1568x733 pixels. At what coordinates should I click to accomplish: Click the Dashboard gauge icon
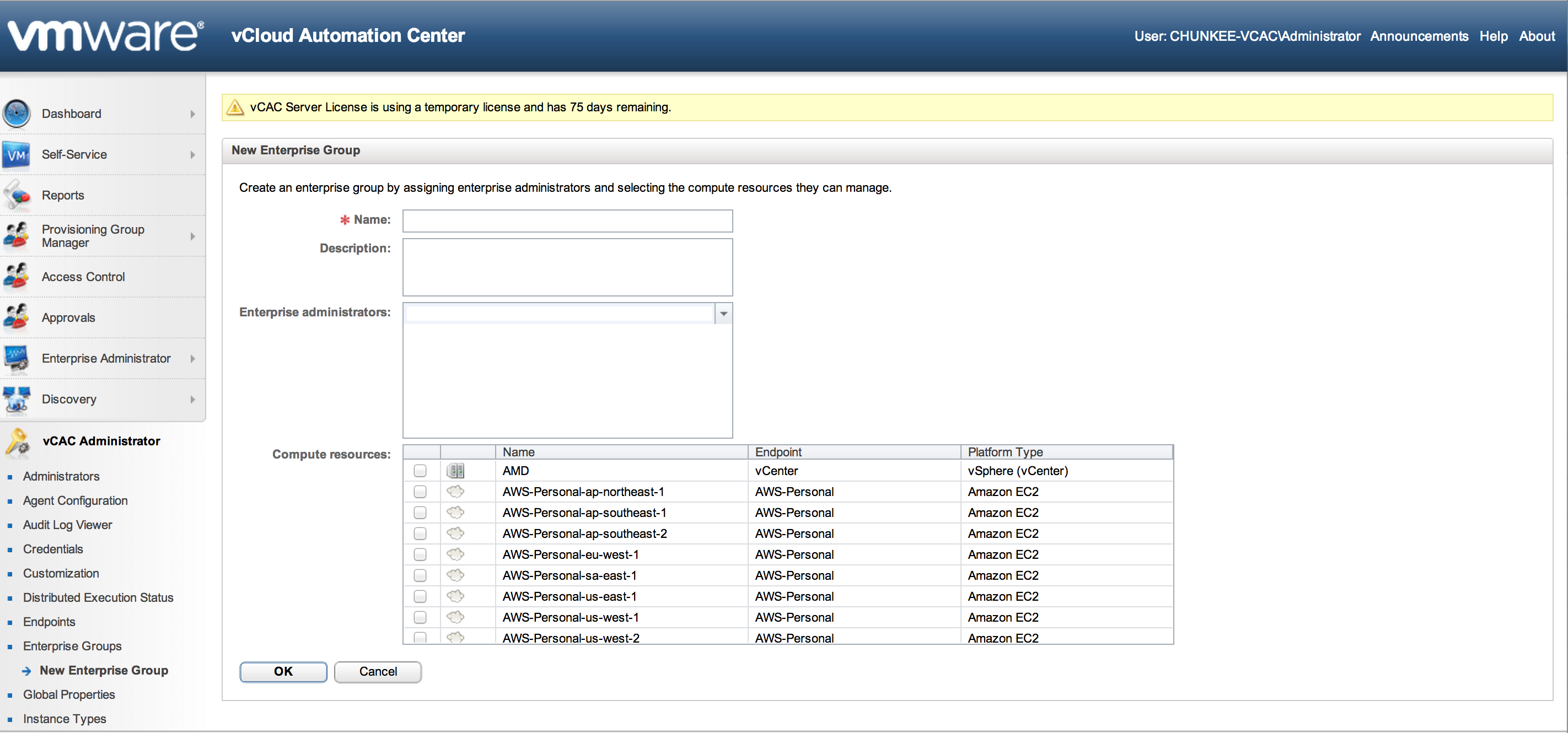(x=17, y=114)
